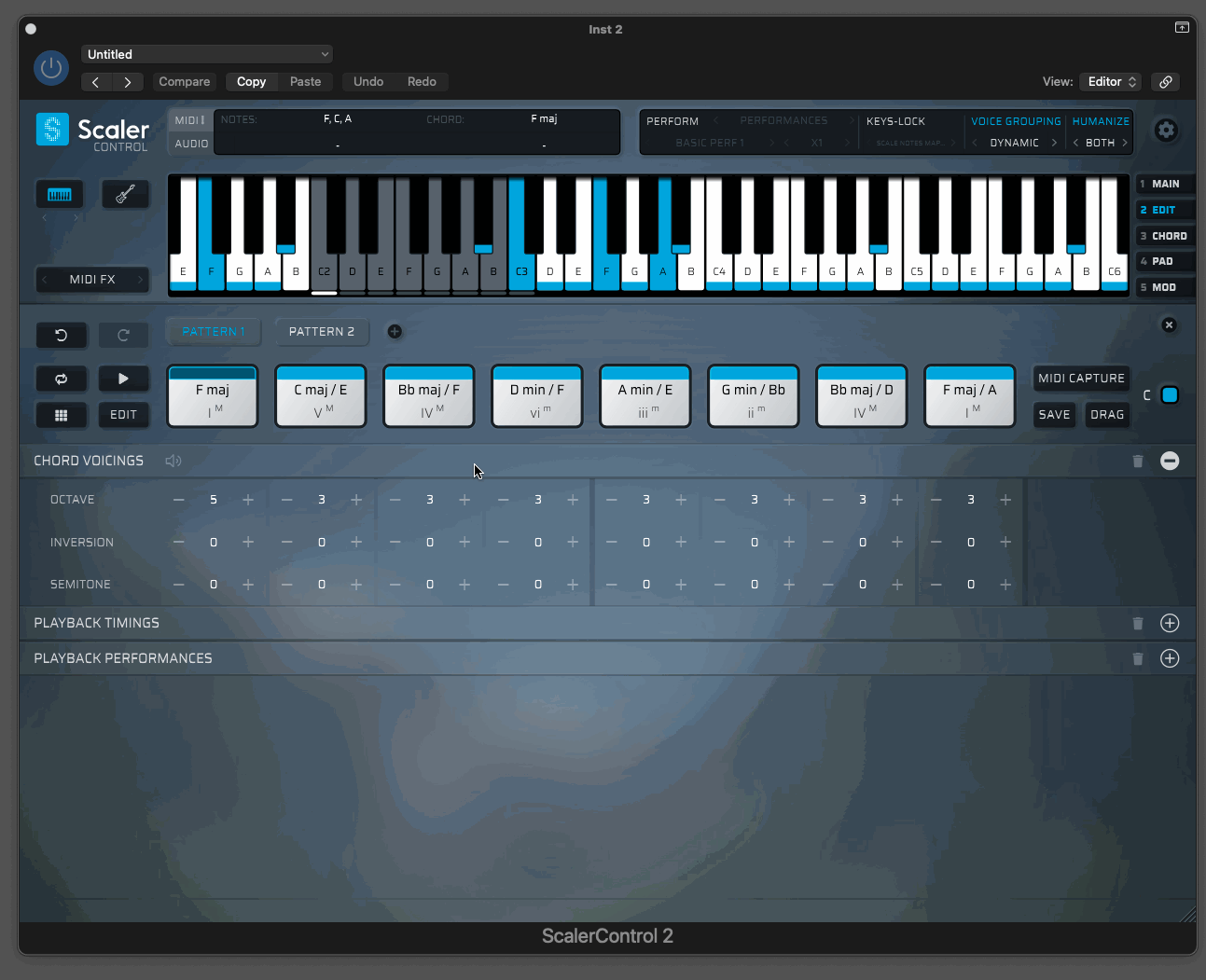Open the 3 Chord page tab

(x=1165, y=236)
